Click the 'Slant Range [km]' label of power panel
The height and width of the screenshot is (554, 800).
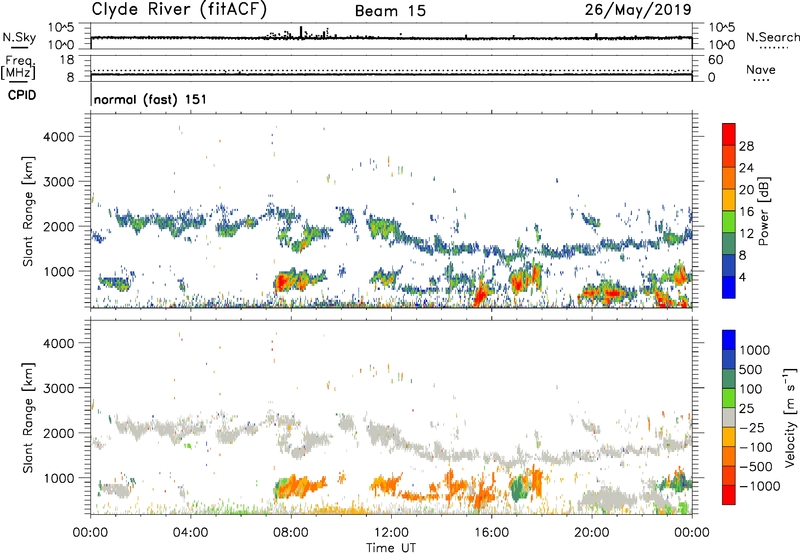(28, 211)
